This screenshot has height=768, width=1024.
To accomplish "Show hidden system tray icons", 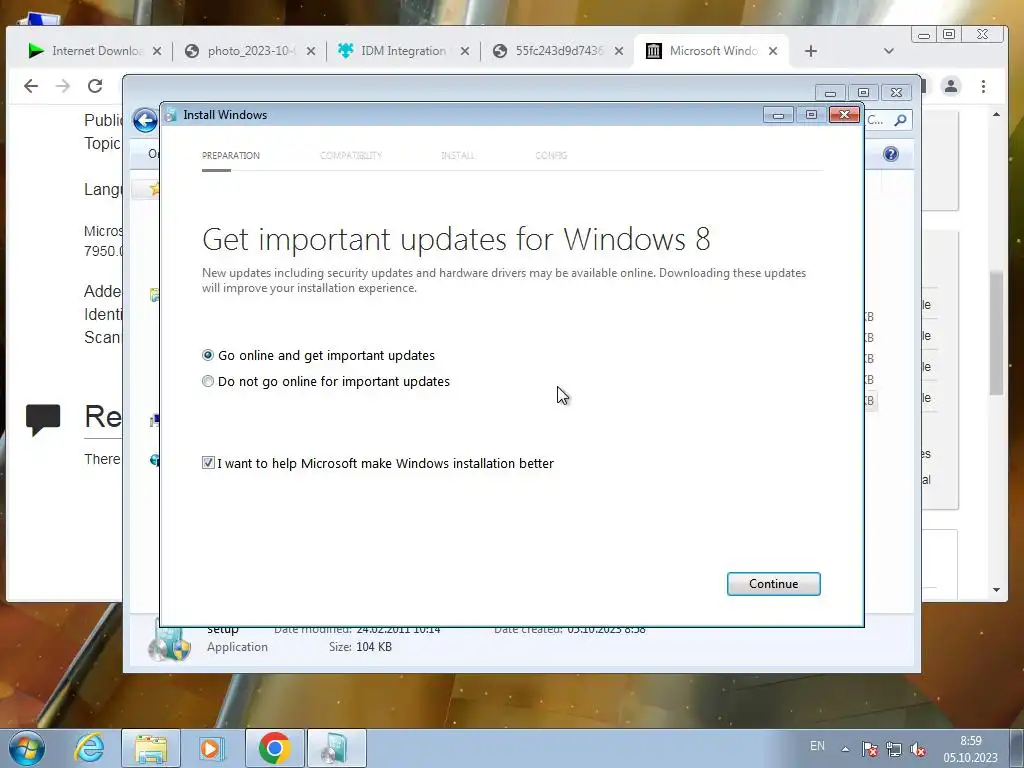I will [845, 749].
